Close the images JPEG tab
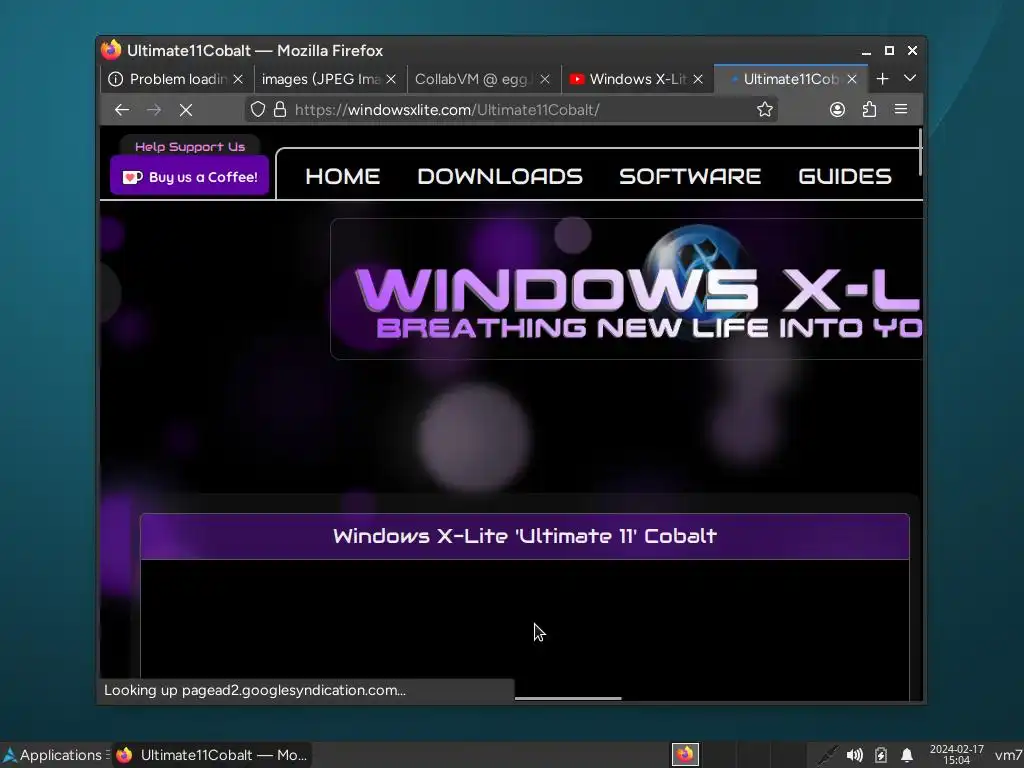 [x=391, y=79]
